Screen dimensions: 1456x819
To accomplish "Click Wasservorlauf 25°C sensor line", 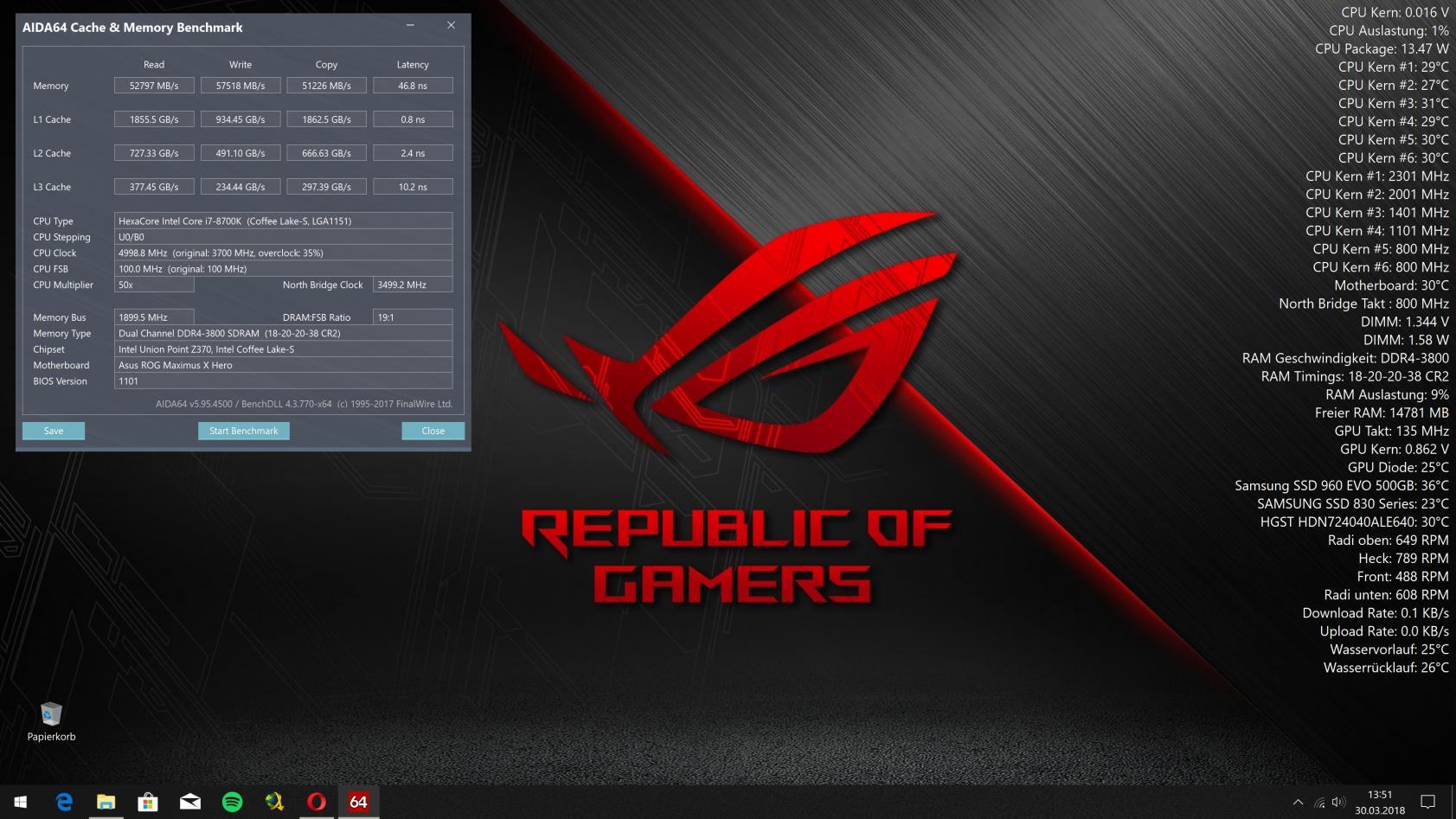I will (1389, 649).
